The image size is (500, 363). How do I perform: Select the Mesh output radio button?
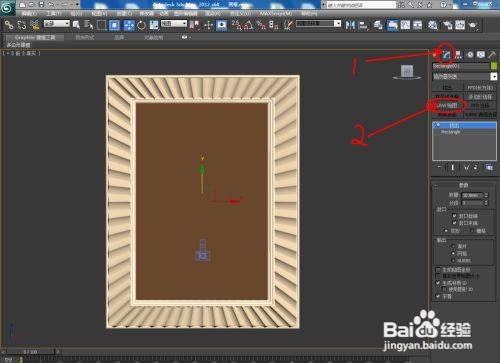coord(453,253)
